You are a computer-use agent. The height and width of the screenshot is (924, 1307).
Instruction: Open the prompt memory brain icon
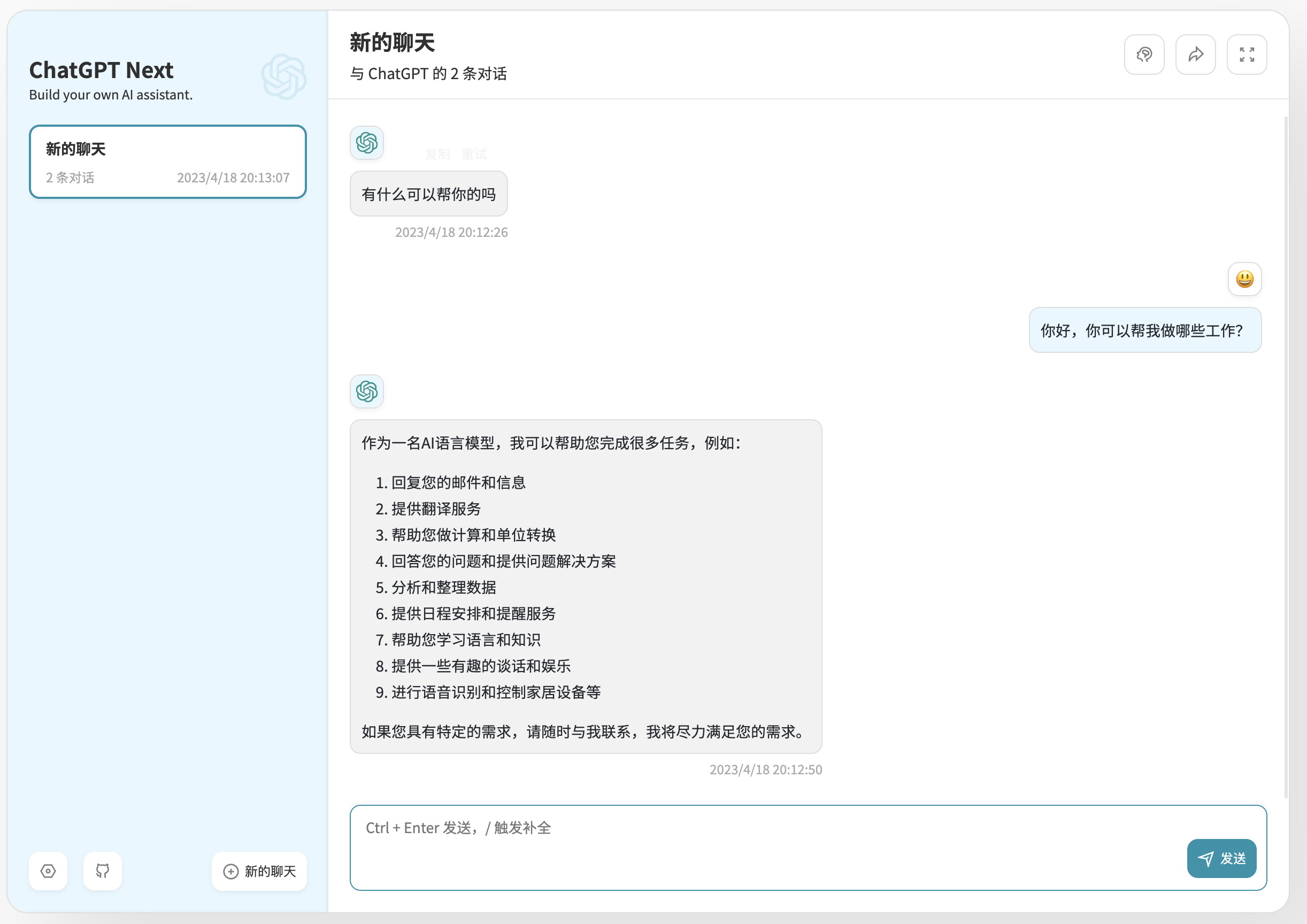pos(1144,55)
